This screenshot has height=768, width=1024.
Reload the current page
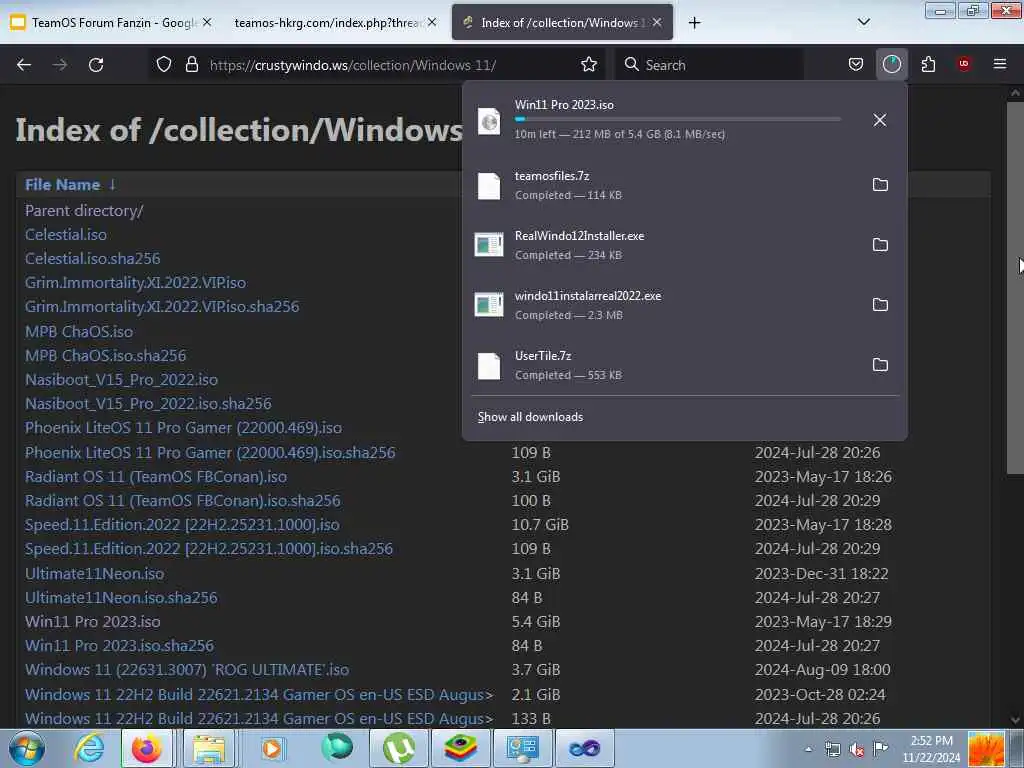click(x=96, y=65)
